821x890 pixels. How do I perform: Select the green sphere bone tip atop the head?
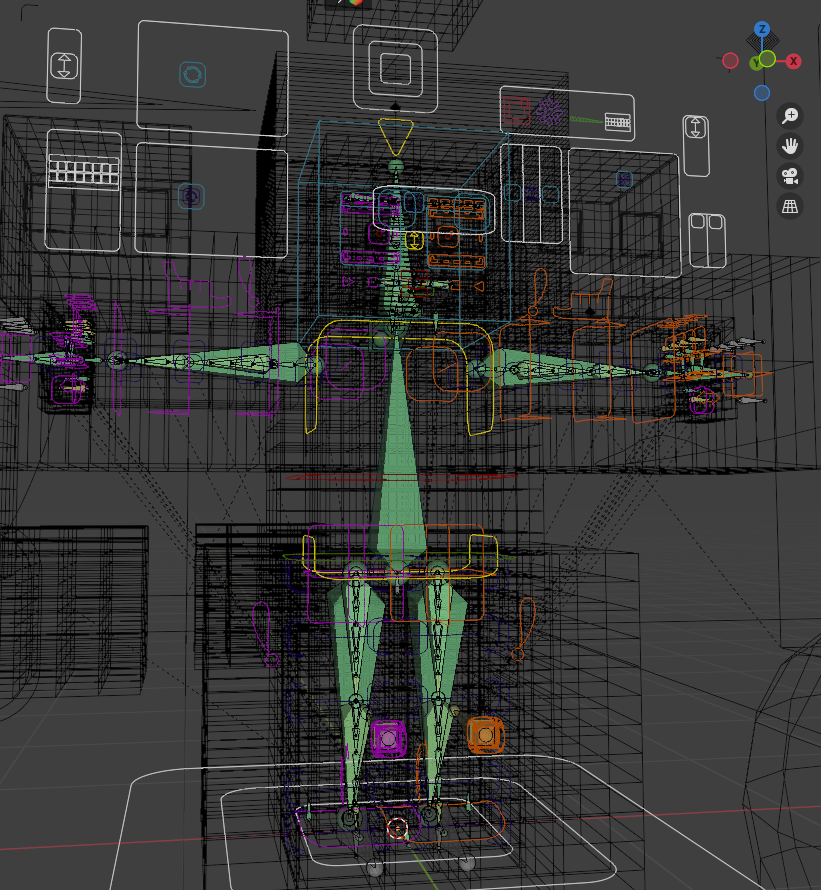tap(396, 167)
